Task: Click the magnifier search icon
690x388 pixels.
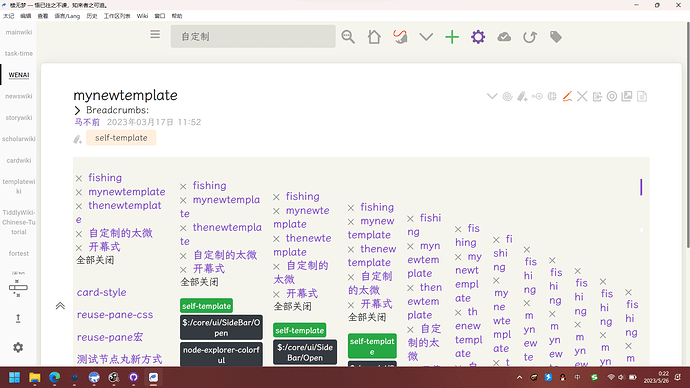Action: 348,37
